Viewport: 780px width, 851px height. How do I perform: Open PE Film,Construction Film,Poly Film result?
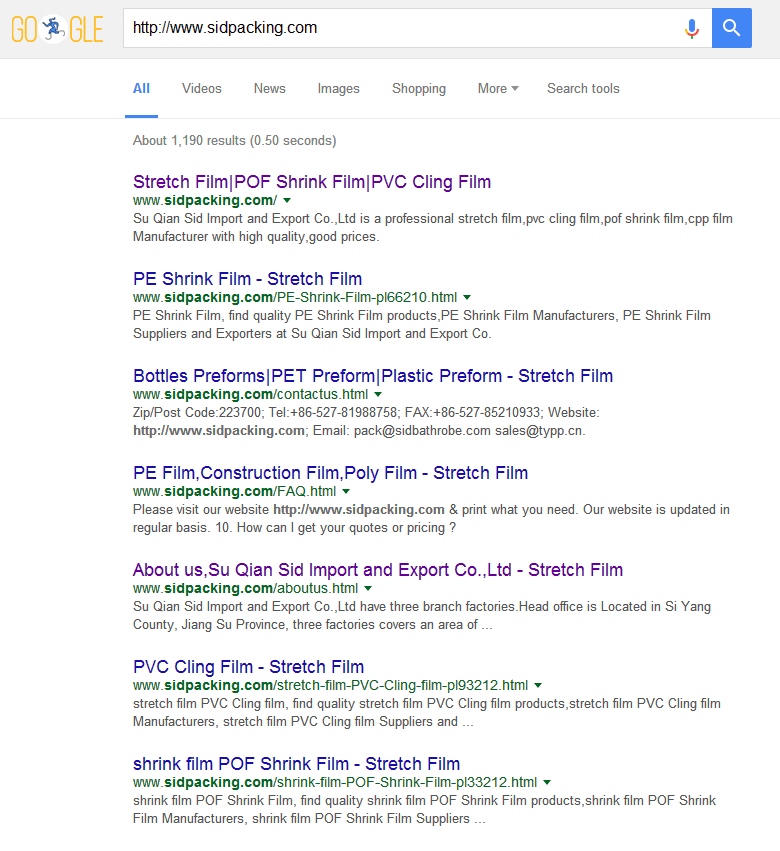[x=330, y=473]
